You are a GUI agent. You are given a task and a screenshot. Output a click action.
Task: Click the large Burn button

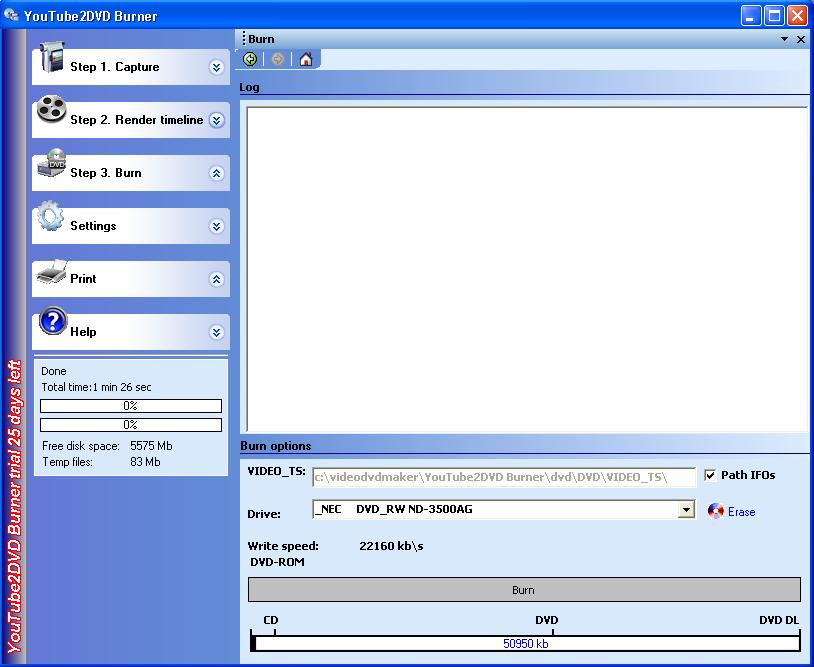524,590
